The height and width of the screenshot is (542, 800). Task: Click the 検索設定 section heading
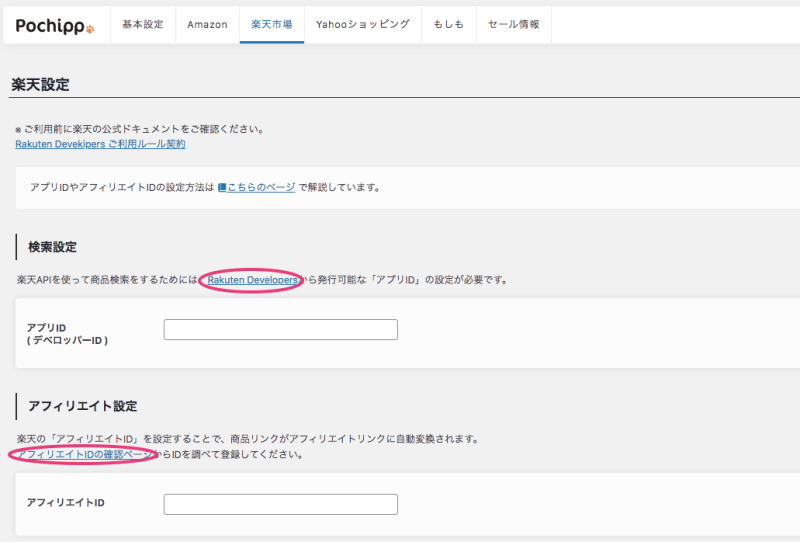(x=53, y=247)
